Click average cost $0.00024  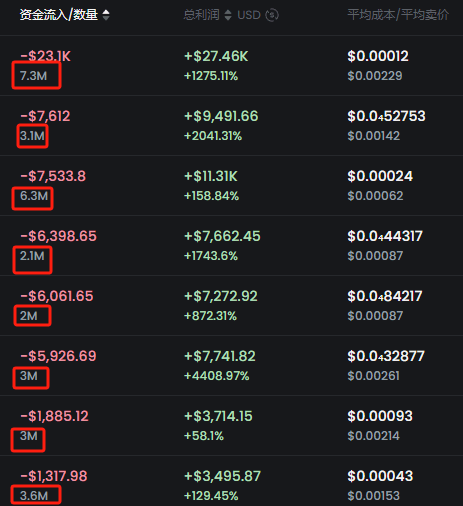(380, 176)
